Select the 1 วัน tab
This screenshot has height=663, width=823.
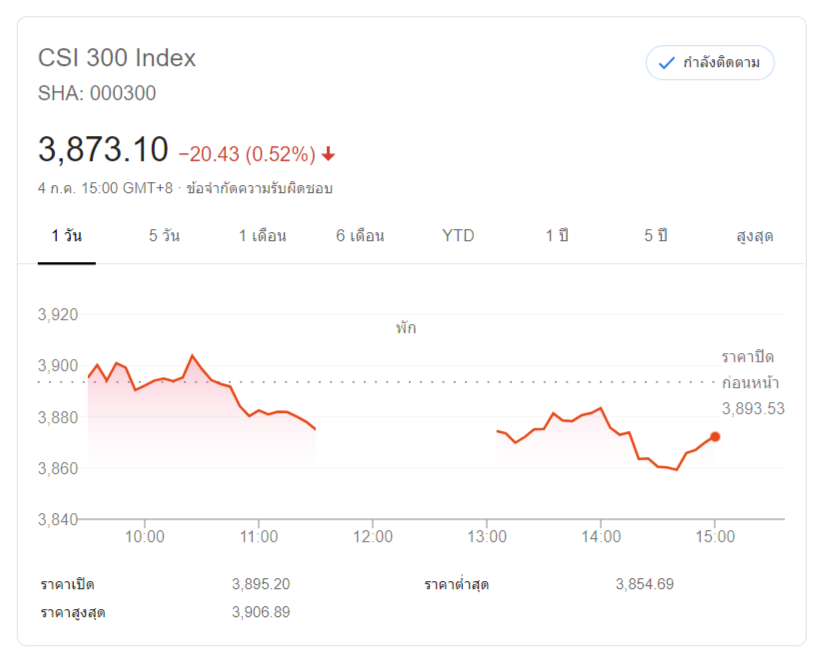pyautogui.click(x=67, y=236)
